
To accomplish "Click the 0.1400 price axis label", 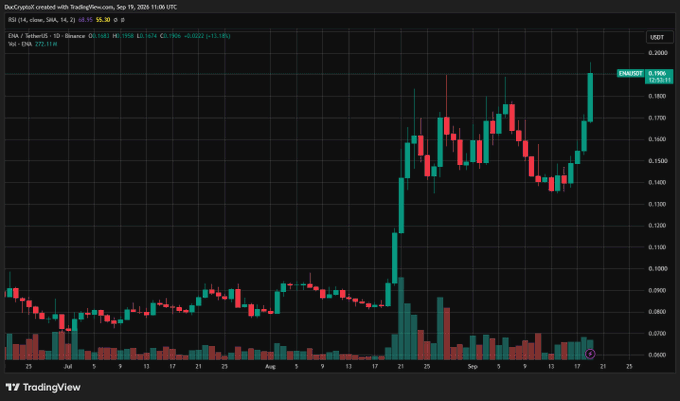I will coord(657,183).
